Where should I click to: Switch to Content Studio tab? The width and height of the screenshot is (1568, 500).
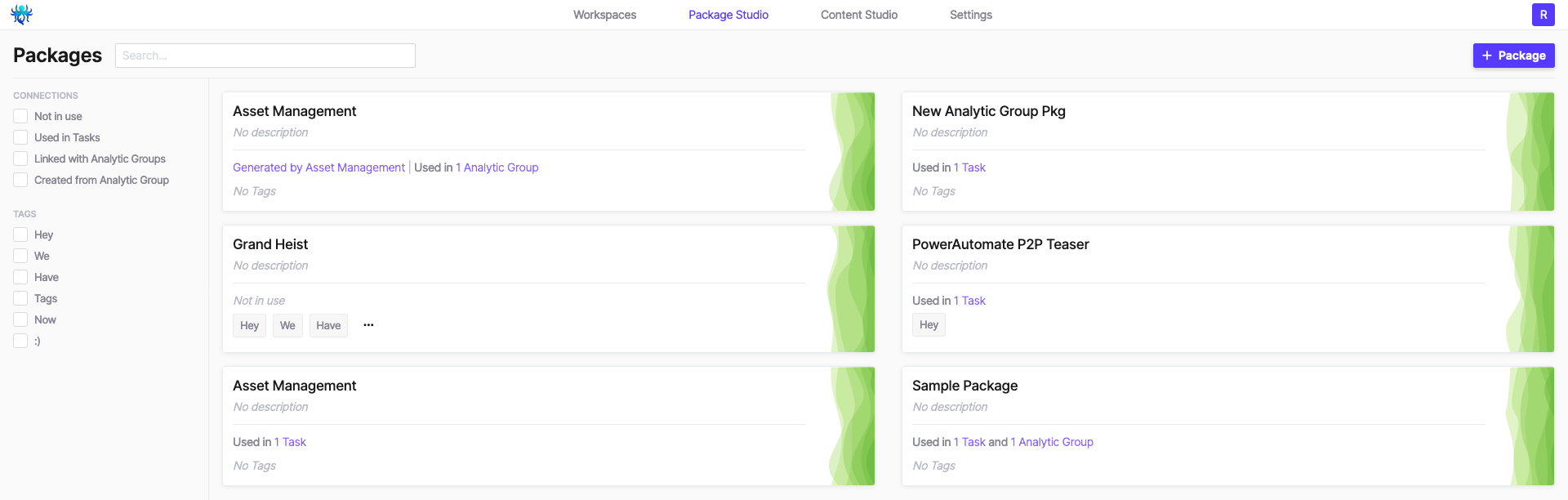(x=859, y=15)
